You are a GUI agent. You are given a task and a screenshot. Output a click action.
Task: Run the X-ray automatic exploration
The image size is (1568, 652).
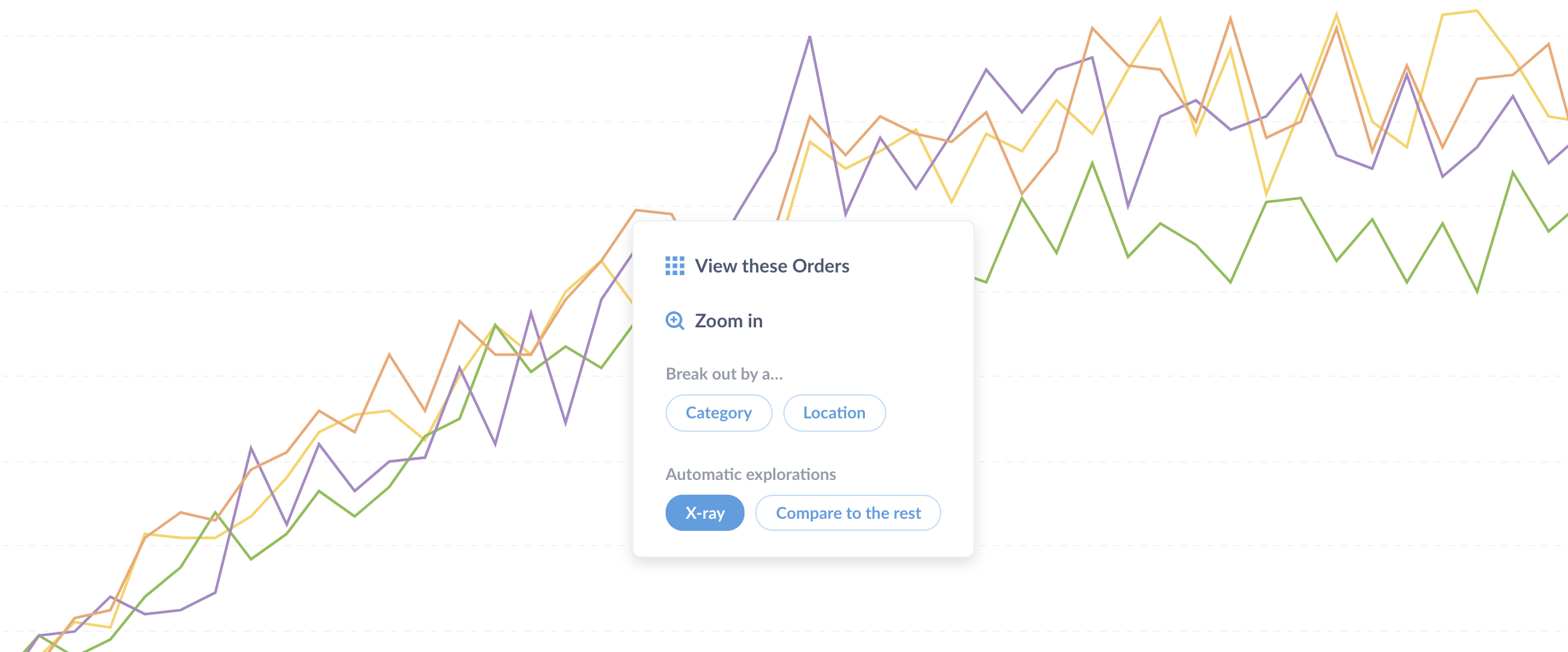pyautogui.click(x=704, y=513)
